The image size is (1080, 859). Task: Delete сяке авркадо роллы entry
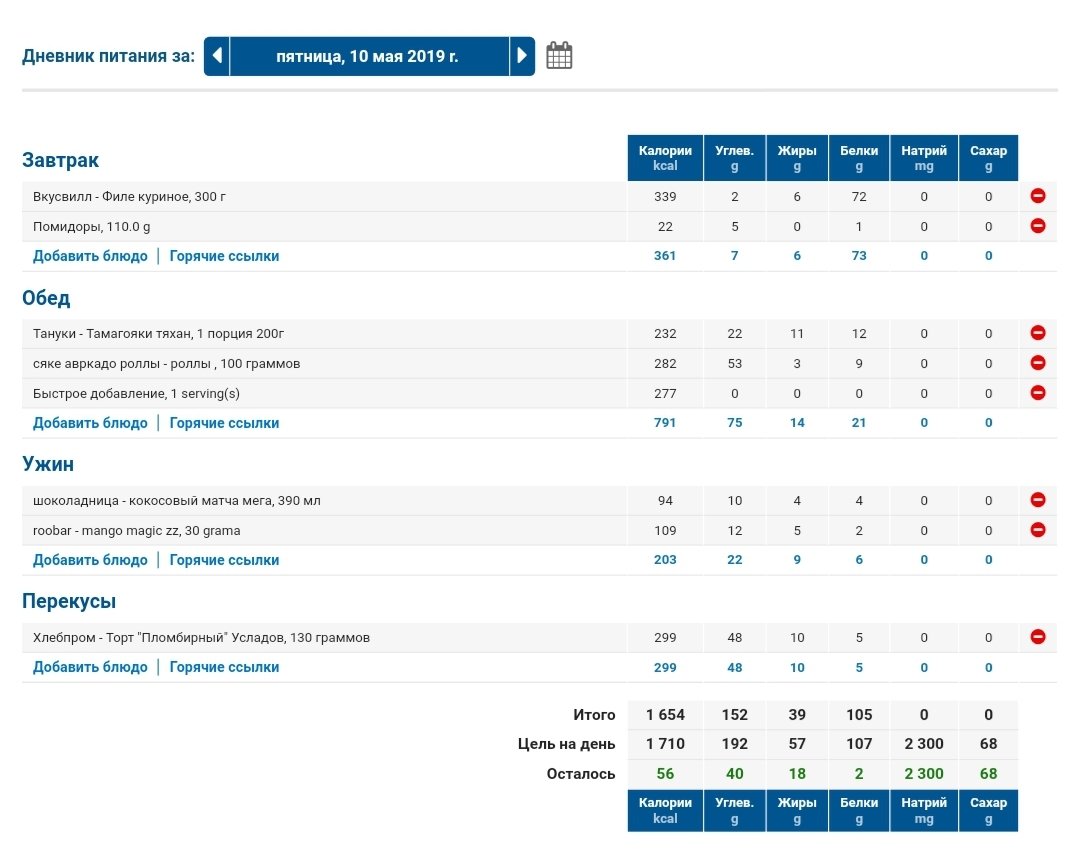(1037, 363)
